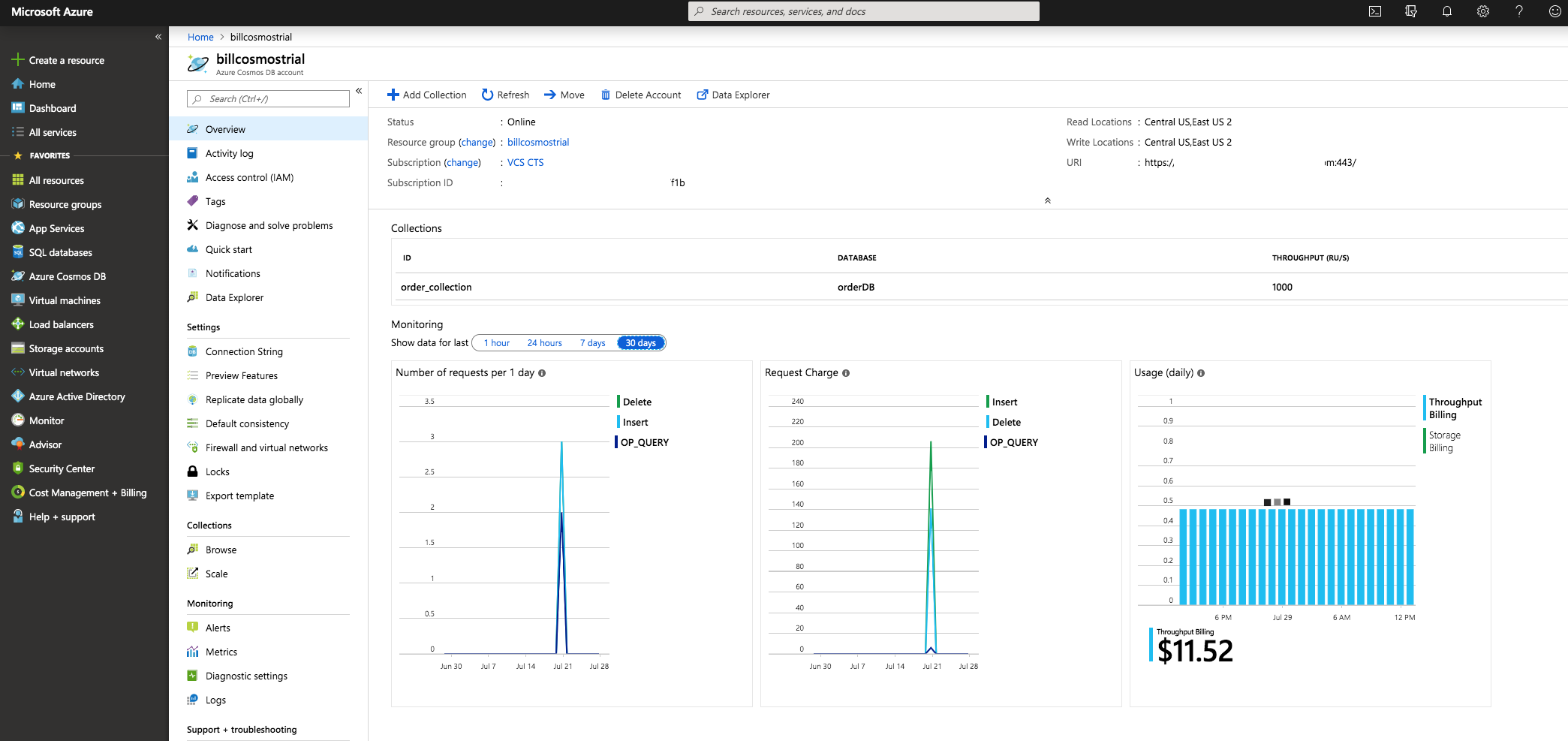Show monitoring data for 30 days
This screenshot has width=1568, height=741.
coord(640,343)
